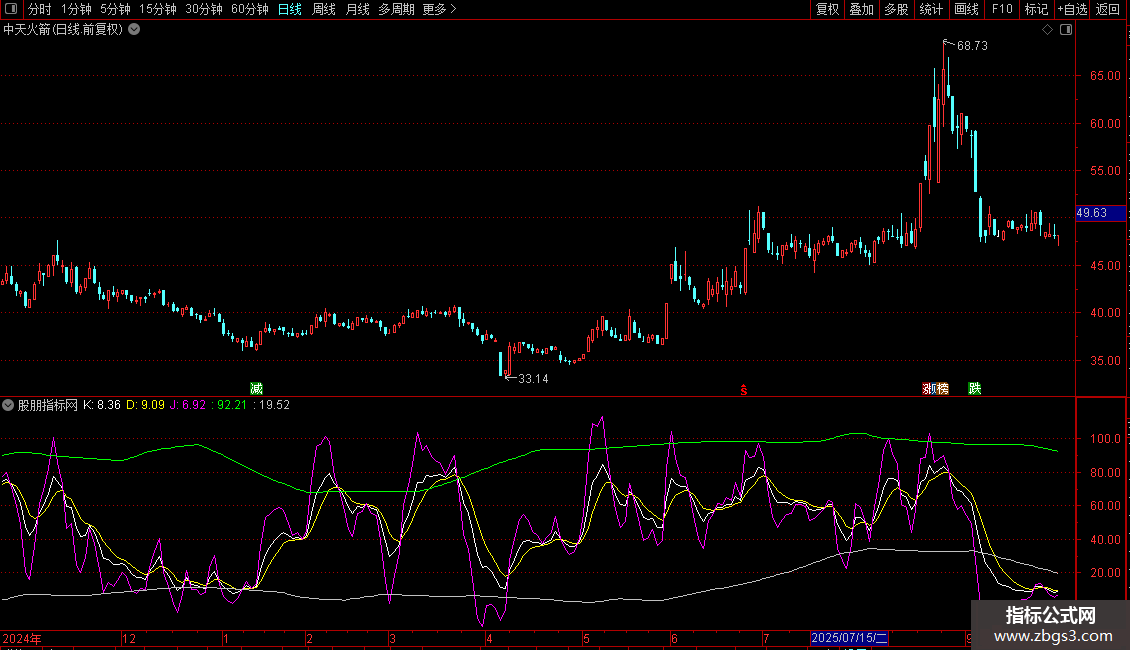Click the 榜 event marker
The height and width of the screenshot is (650, 1130).
coord(941,388)
